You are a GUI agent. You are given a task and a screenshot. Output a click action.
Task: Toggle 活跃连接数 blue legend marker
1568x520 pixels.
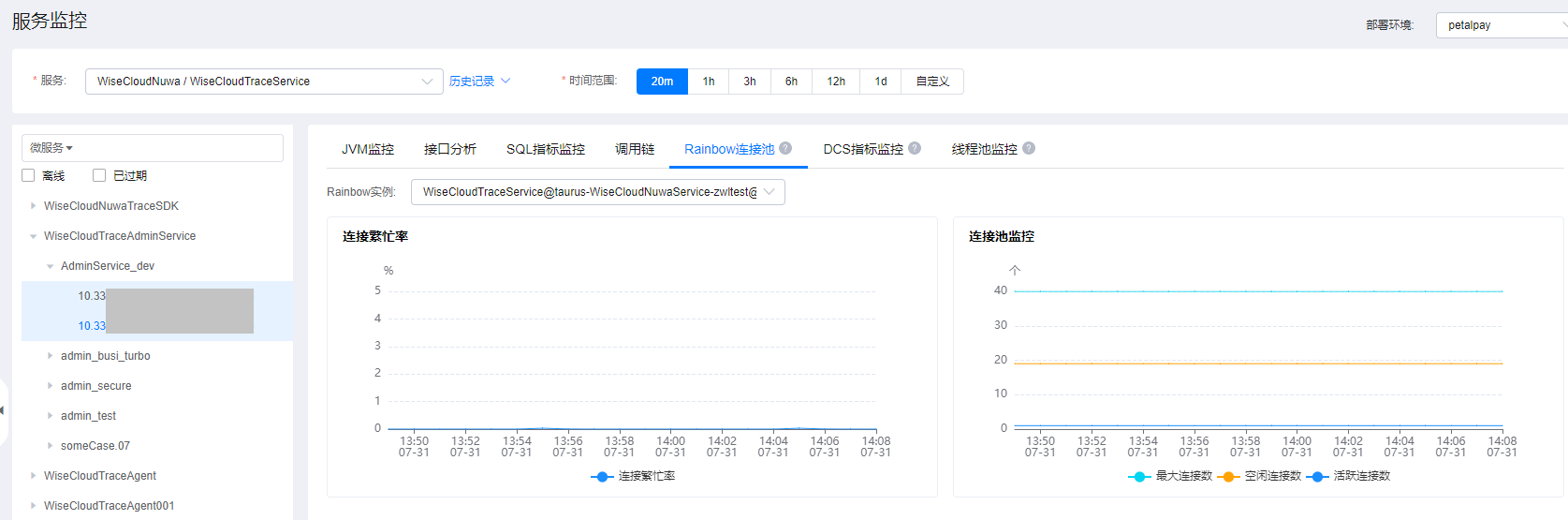point(1318,477)
